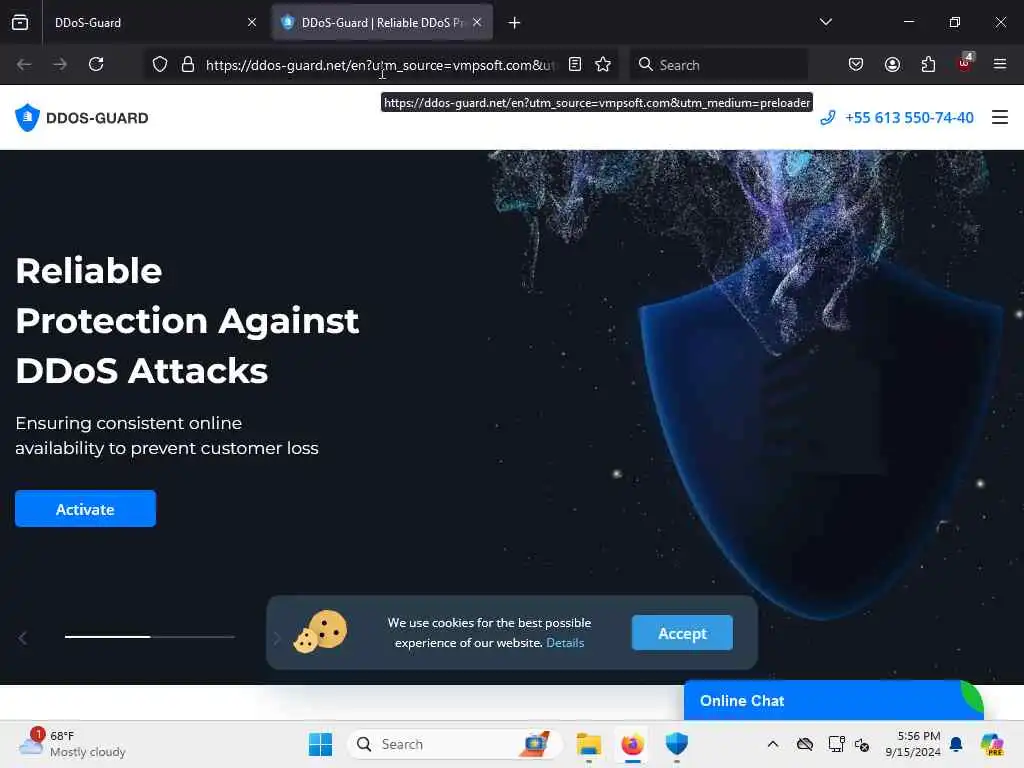Open Firefox account menu
This screenshot has width=1024, height=768.
(892, 64)
